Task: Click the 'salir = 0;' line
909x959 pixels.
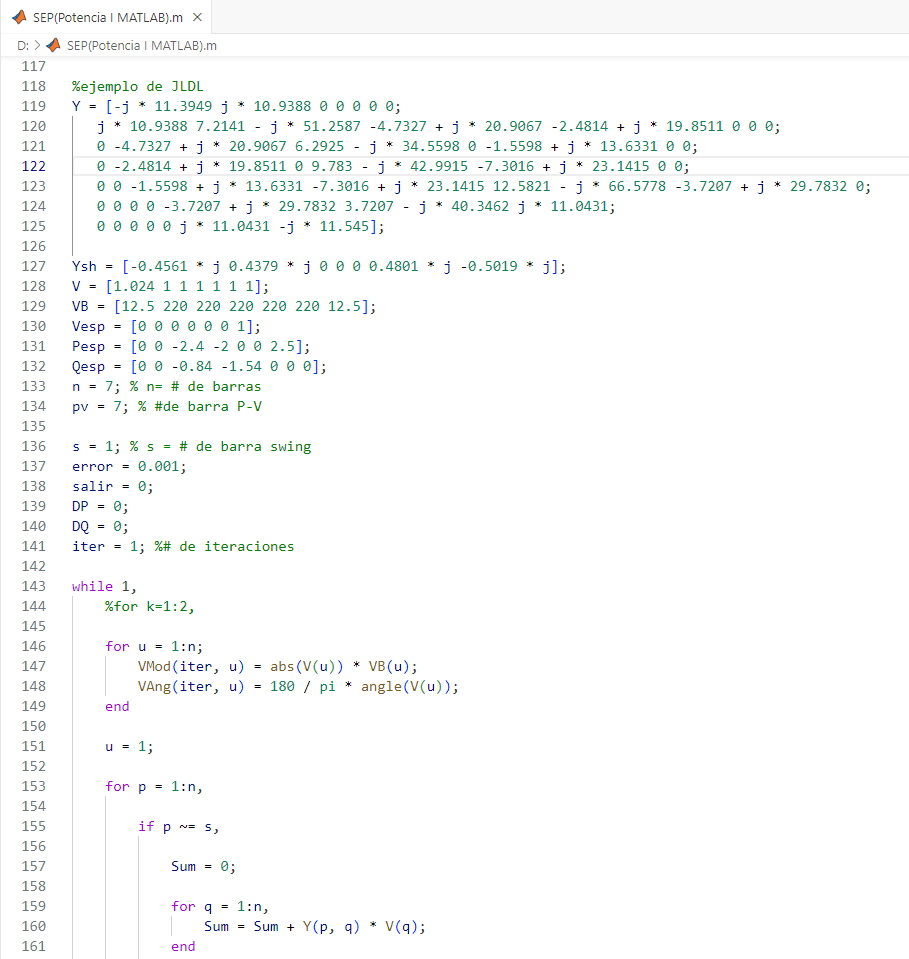Action: point(113,486)
